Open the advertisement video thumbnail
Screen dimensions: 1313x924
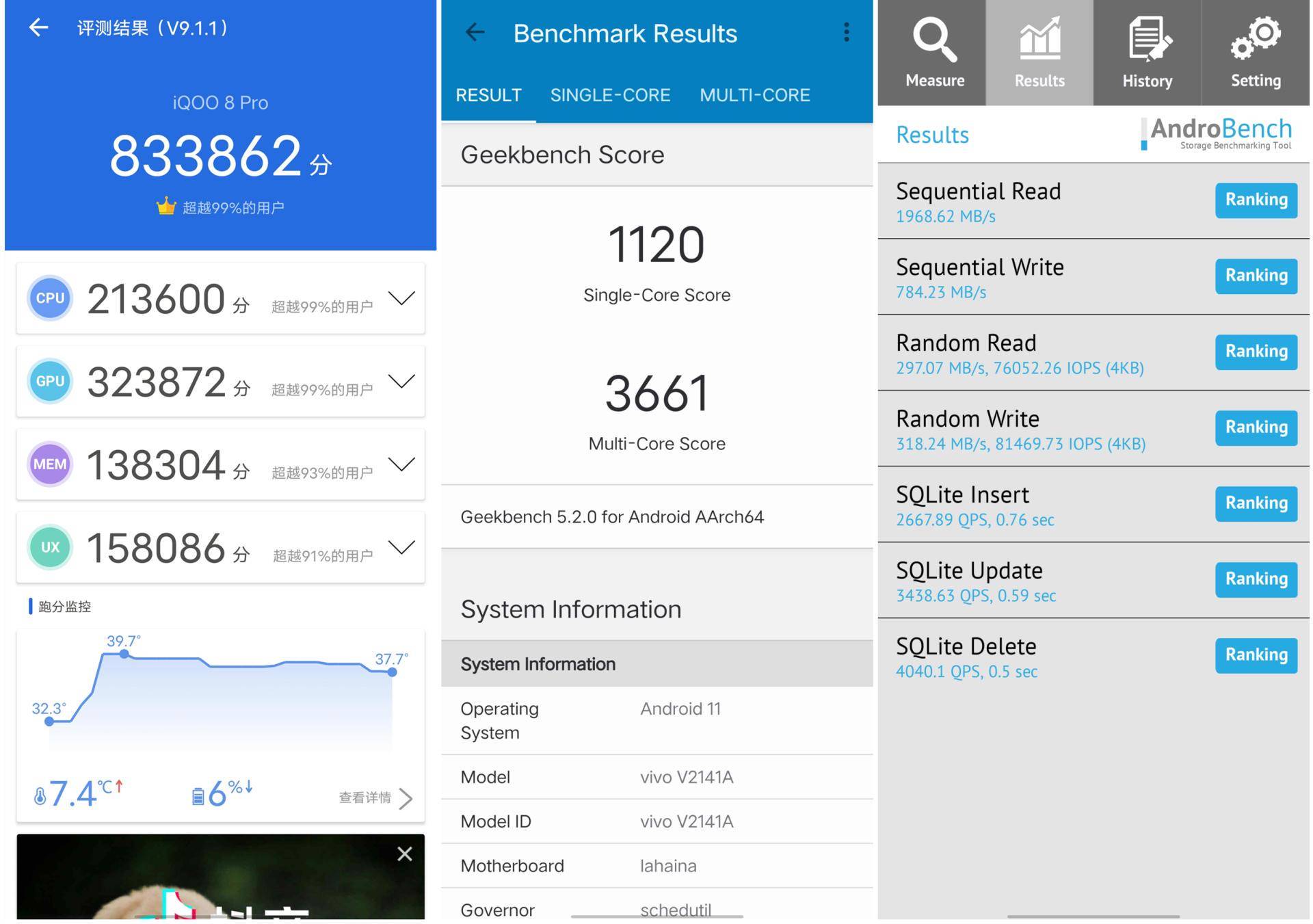pos(220,876)
